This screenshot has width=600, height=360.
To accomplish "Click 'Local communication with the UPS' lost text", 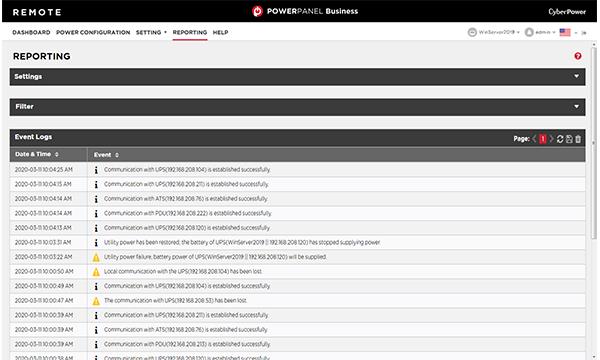I will [183, 272].
